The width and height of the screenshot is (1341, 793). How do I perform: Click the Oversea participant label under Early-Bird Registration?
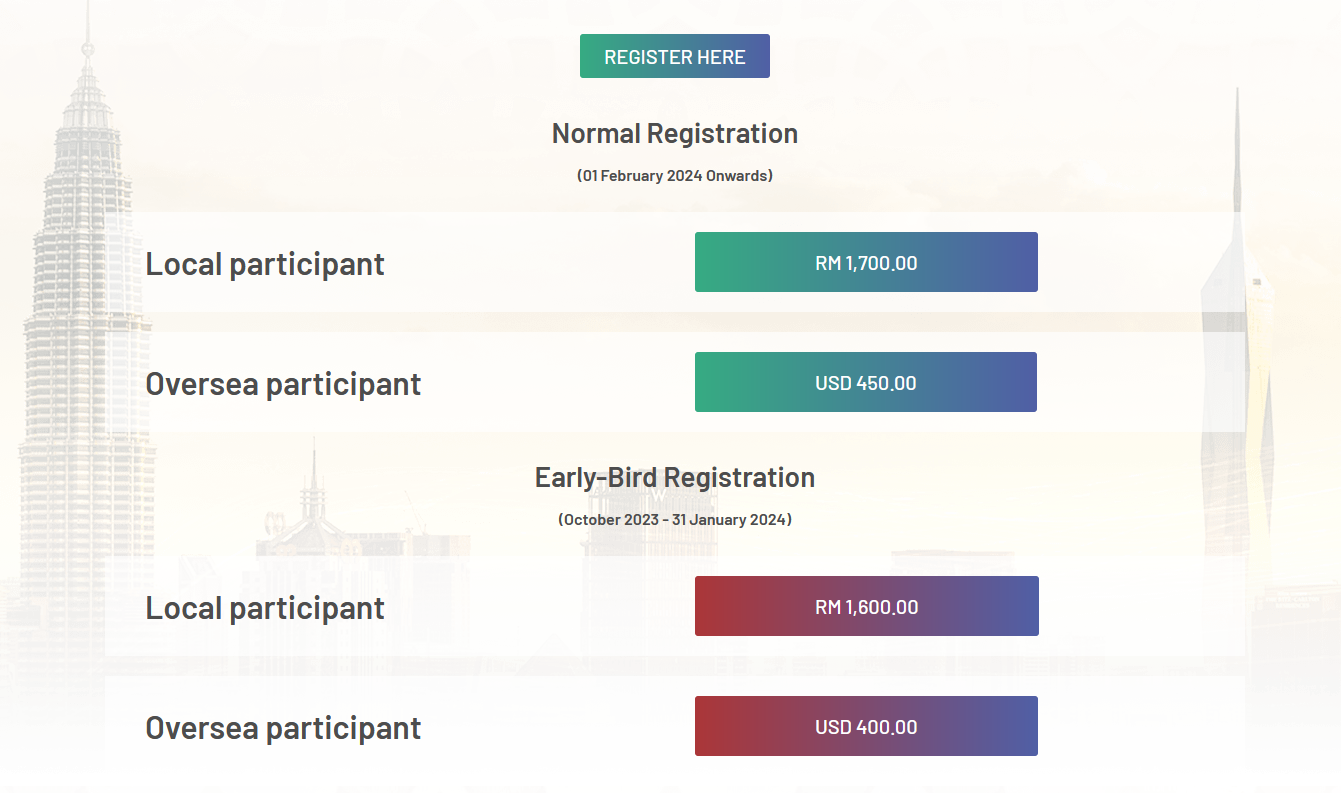pyautogui.click(x=283, y=727)
